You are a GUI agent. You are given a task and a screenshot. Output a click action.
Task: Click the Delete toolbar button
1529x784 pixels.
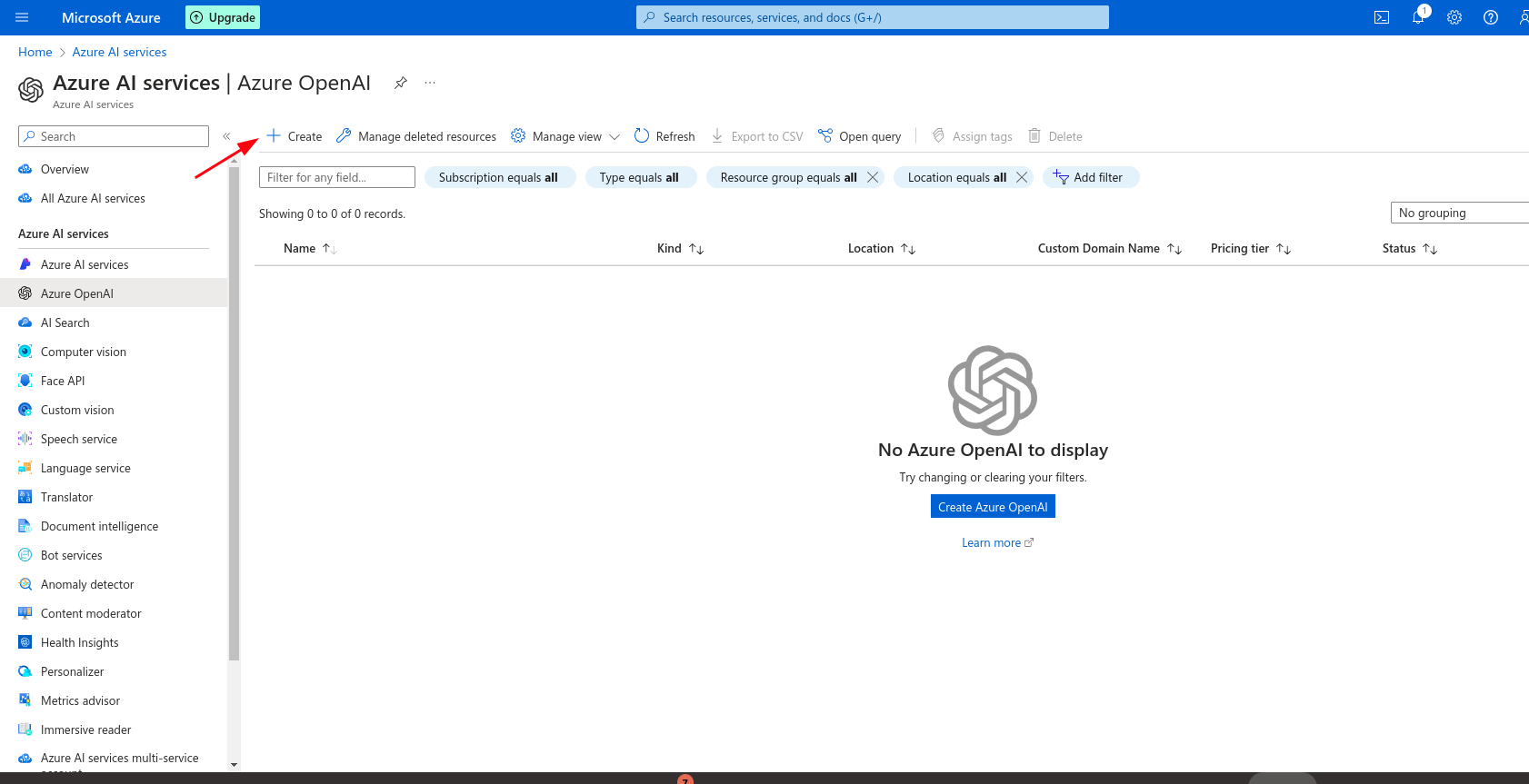1055,136
